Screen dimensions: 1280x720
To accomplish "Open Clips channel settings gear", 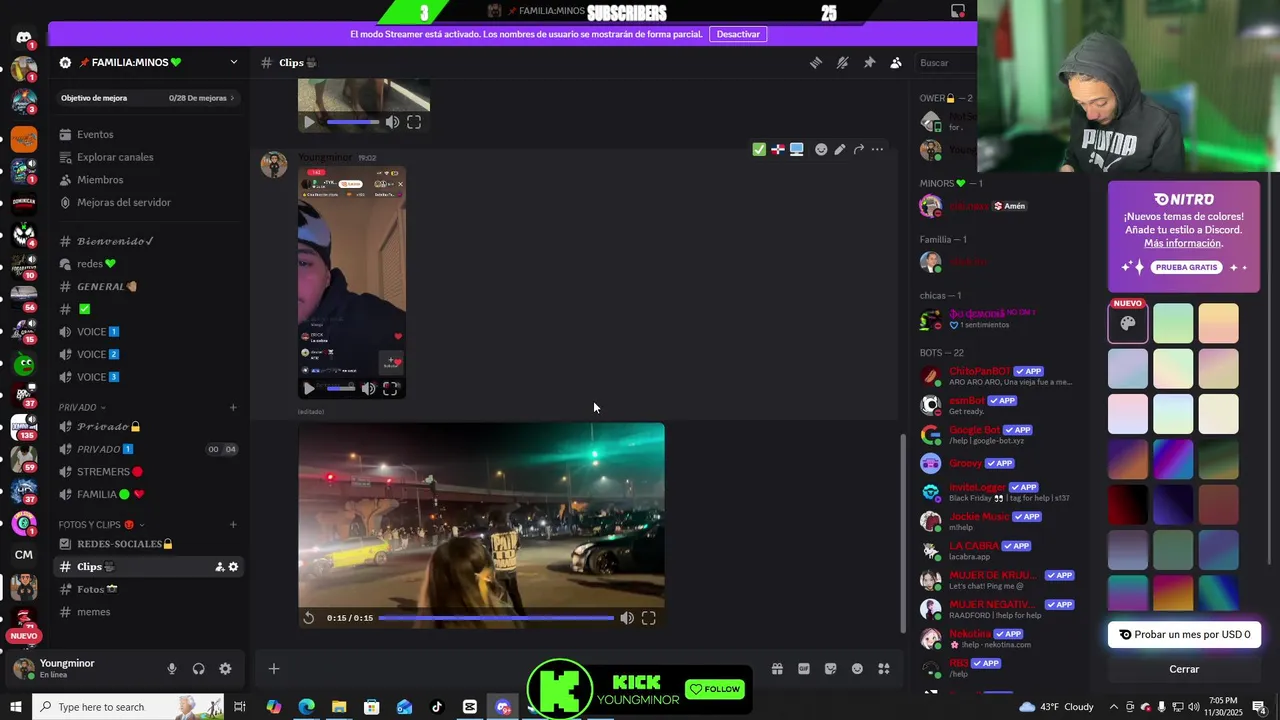I will pos(234,567).
